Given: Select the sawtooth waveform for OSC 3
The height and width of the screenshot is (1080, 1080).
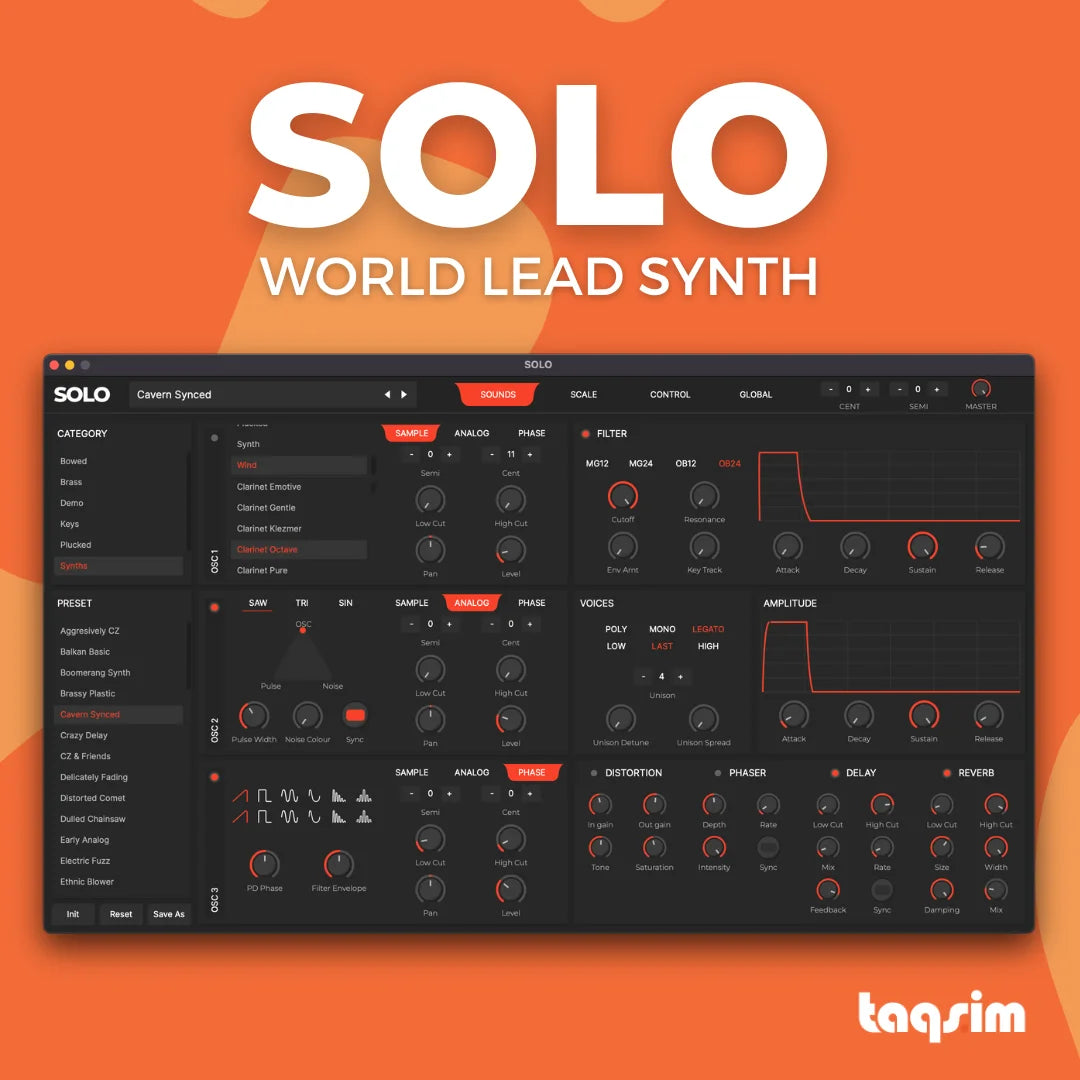Looking at the screenshot, I should (x=241, y=795).
